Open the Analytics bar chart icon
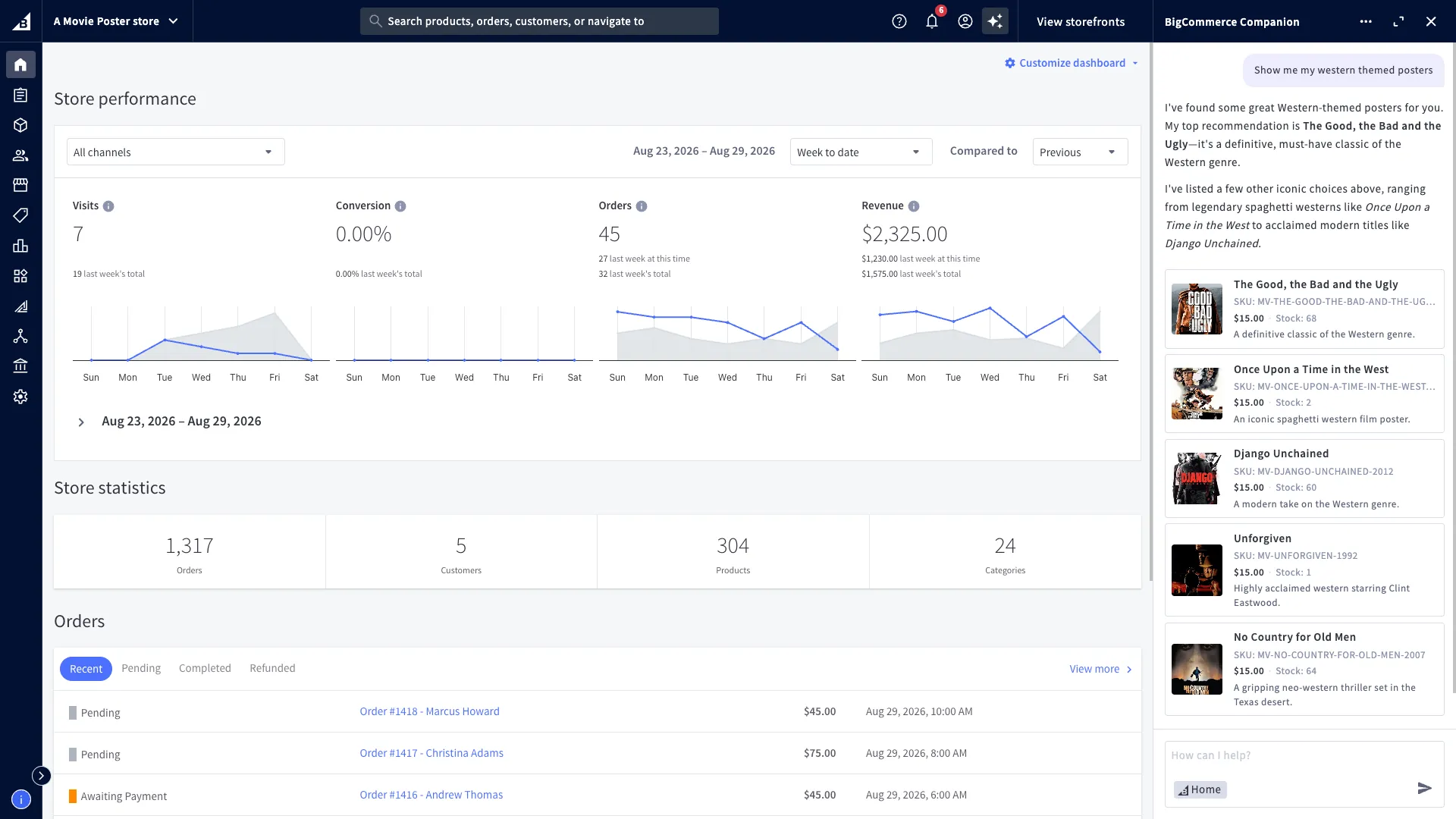Image resolution: width=1456 pixels, height=819 pixels. tap(20, 246)
